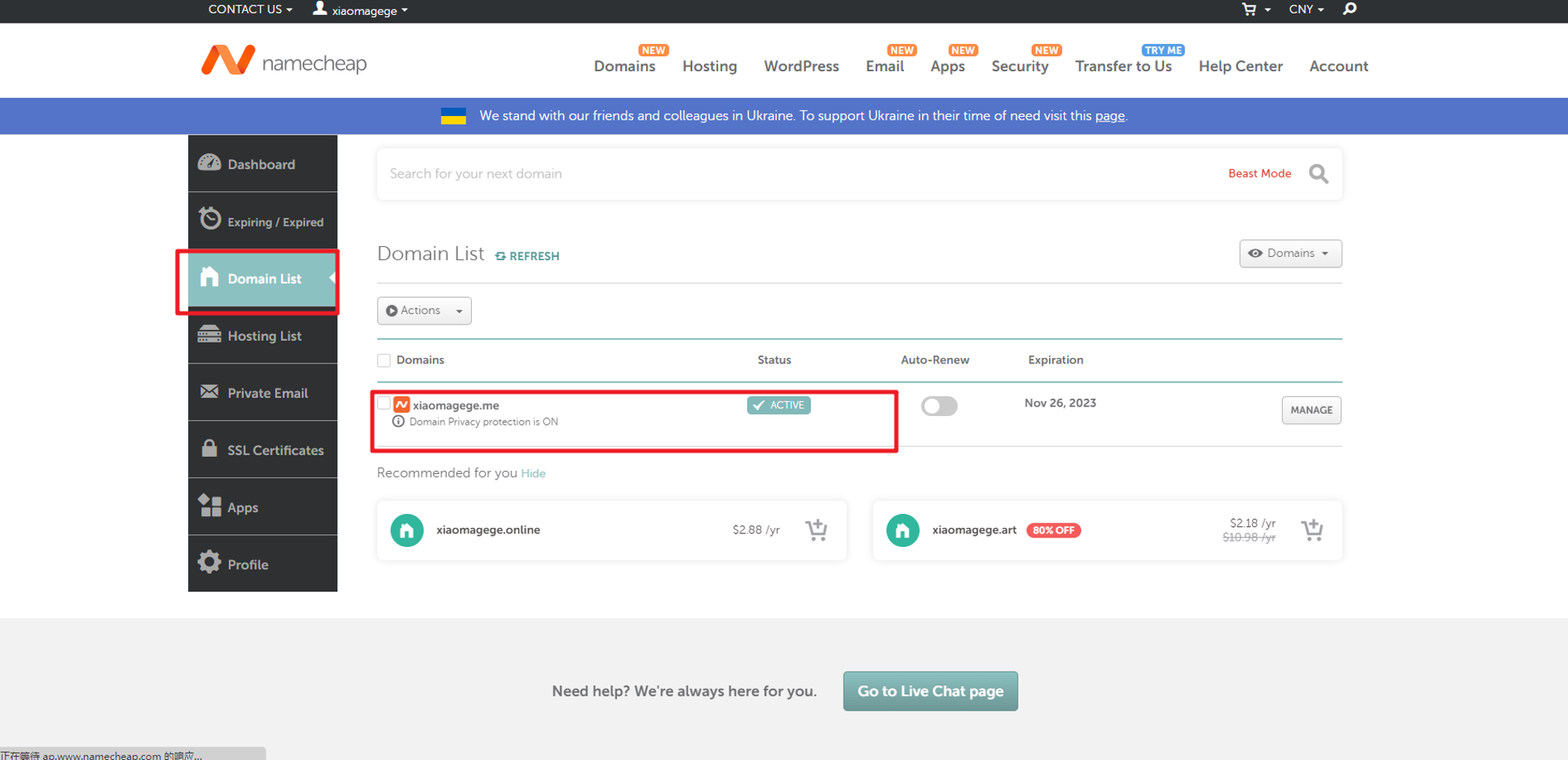Open Hosting List in the sidebar
1568x760 pixels.
(263, 335)
